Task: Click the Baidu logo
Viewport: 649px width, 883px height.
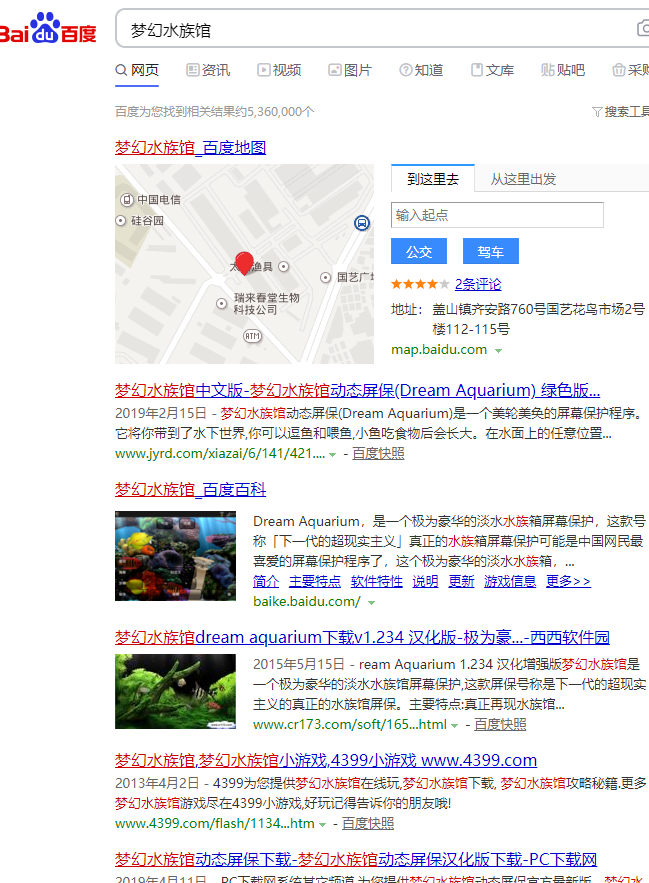Action: pos(48,28)
